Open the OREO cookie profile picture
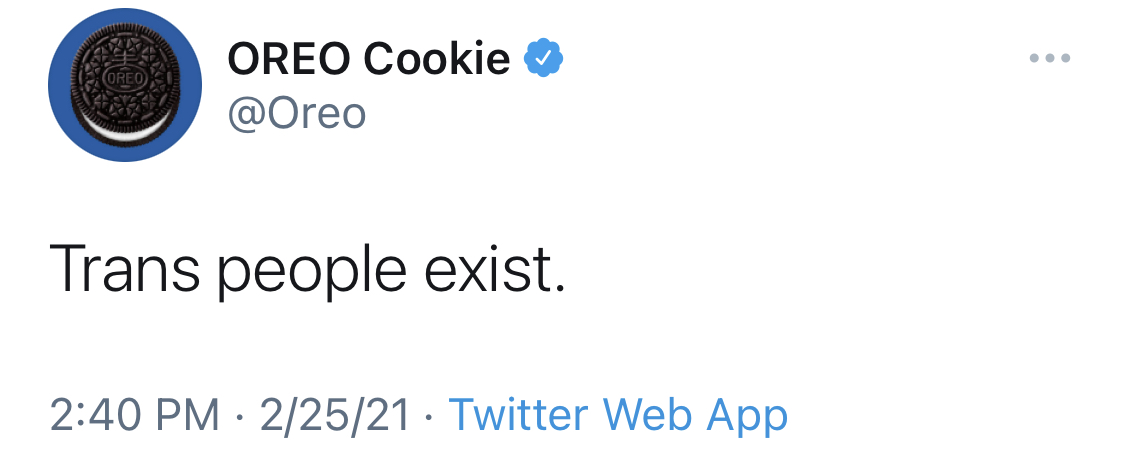1125x460 pixels. coord(125,85)
